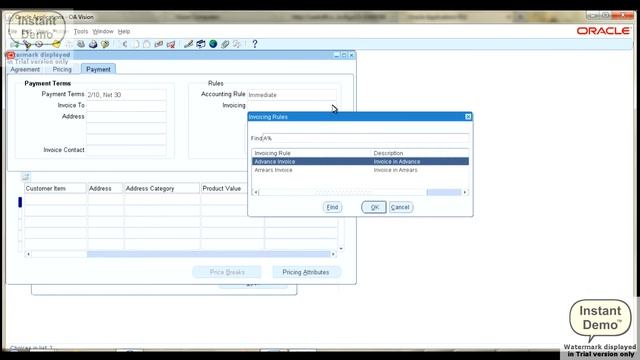Click the Find button in Invoicing Rules

click(332, 207)
